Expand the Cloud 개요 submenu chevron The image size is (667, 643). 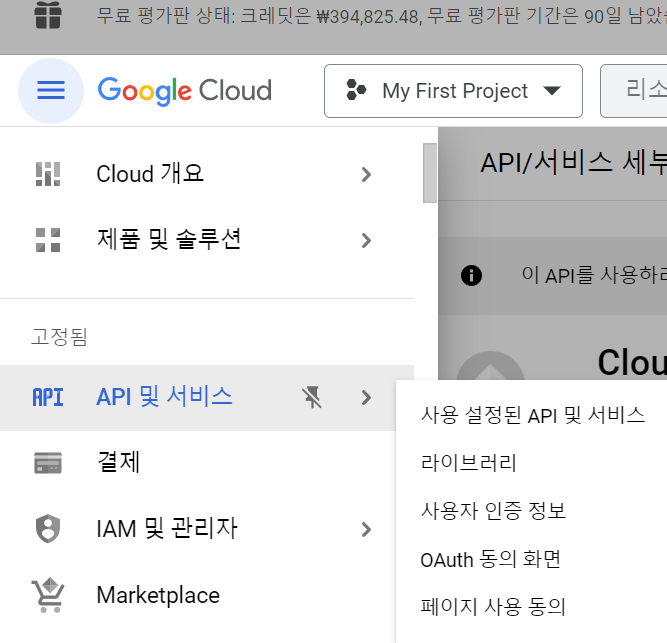click(x=366, y=174)
